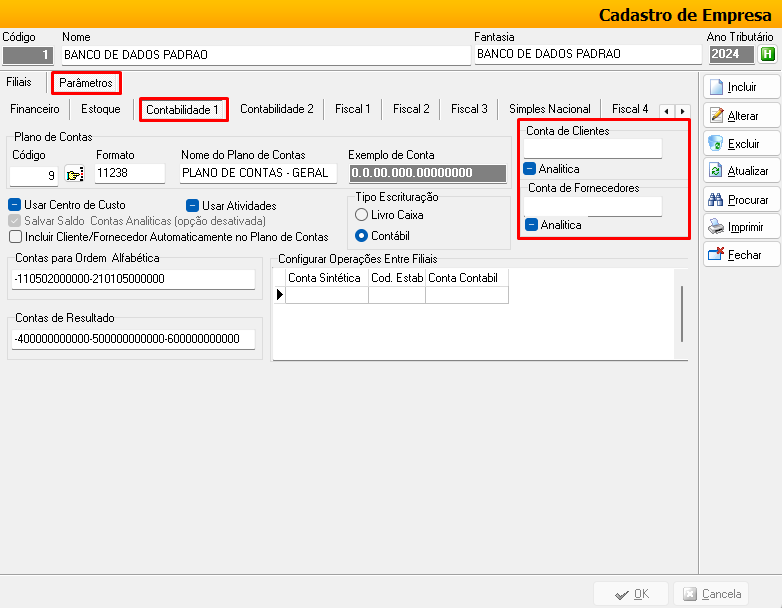Click Contas de Resultado field
This screenshot has width=782, height=608.
point(133,339)
